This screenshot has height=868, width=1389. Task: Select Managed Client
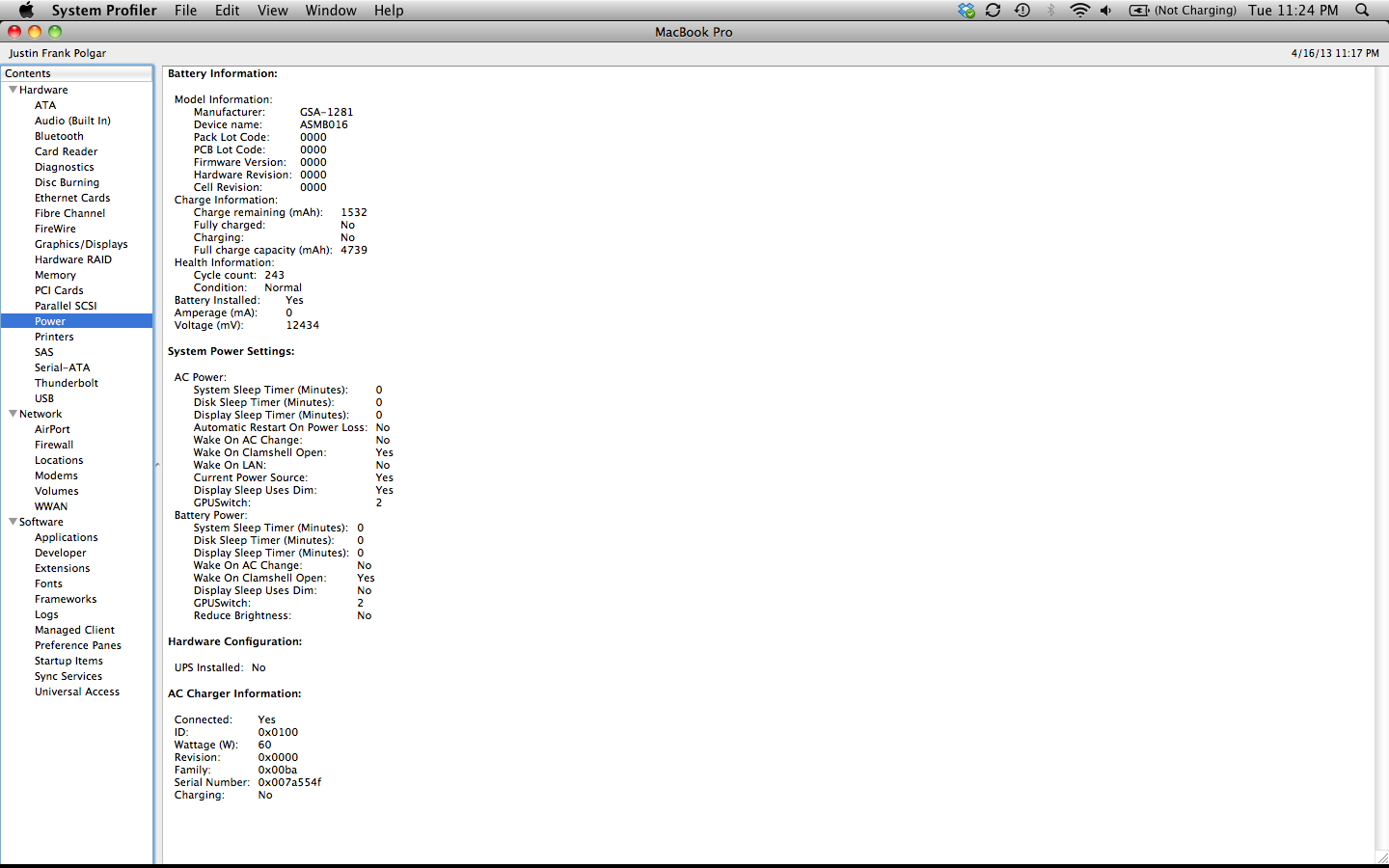point(74,630)
